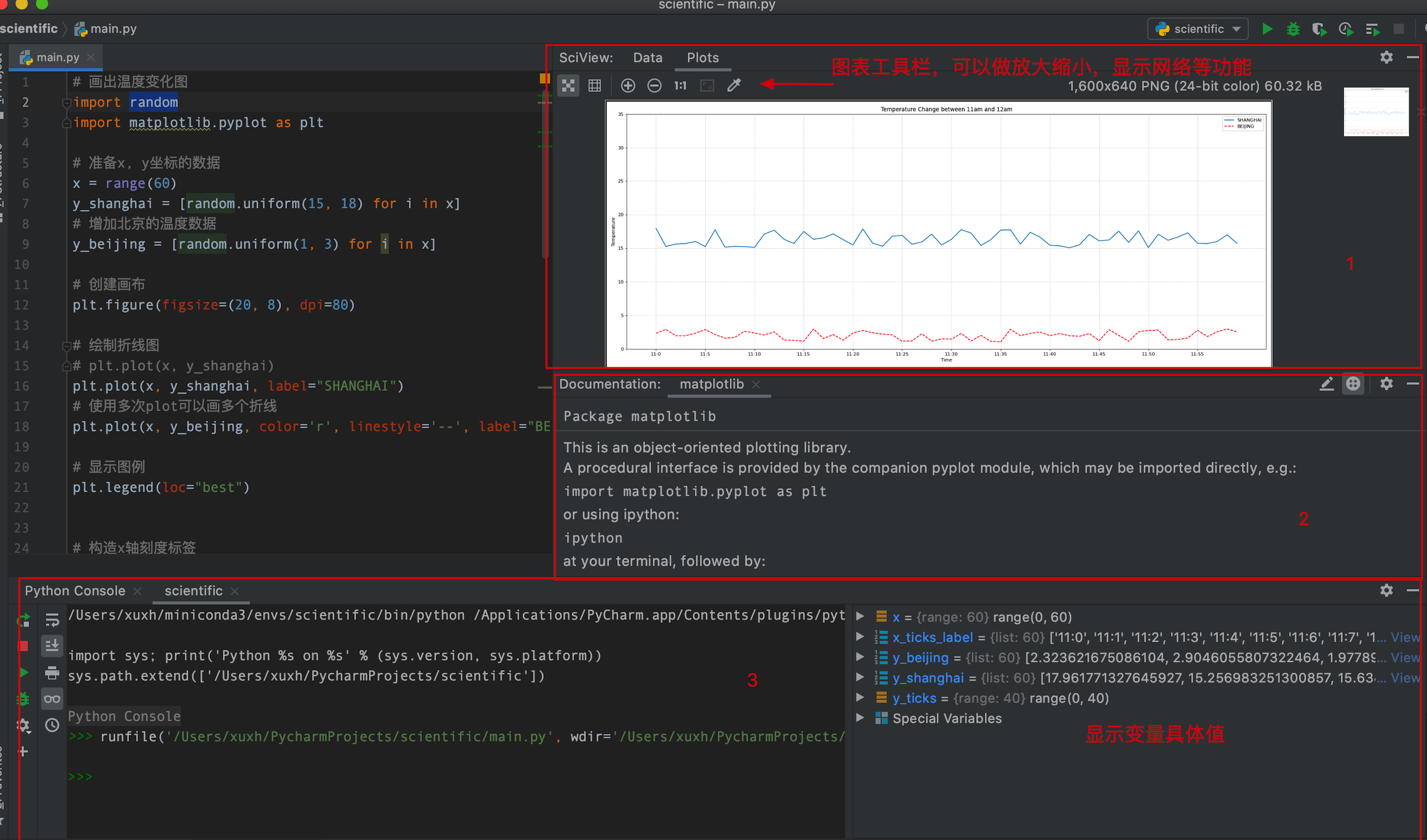The image size is (1427, 840).
Task: Activate the color picker eyedropper
Action: click(734, 85)
